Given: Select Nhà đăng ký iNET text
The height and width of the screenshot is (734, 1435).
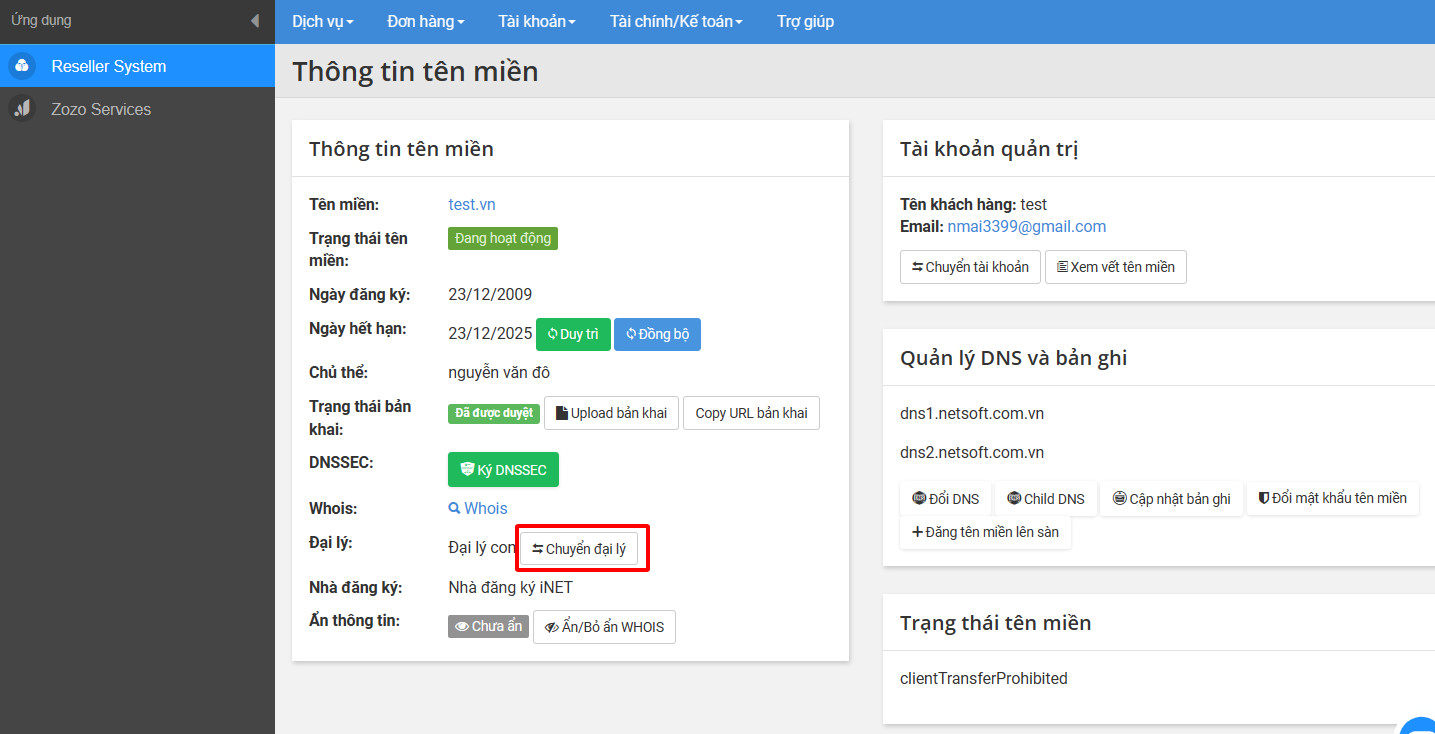Looking at the screenshot, I should [x=510, y=587].
